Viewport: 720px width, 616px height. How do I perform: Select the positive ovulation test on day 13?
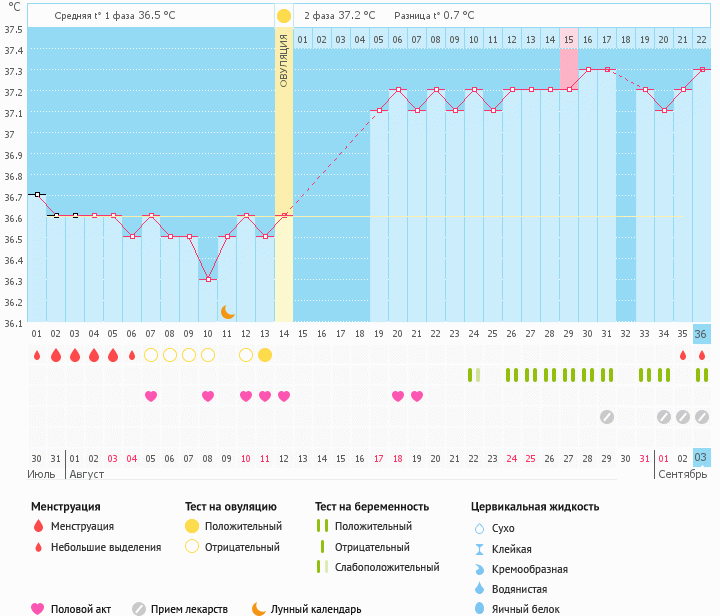point(265,355)
